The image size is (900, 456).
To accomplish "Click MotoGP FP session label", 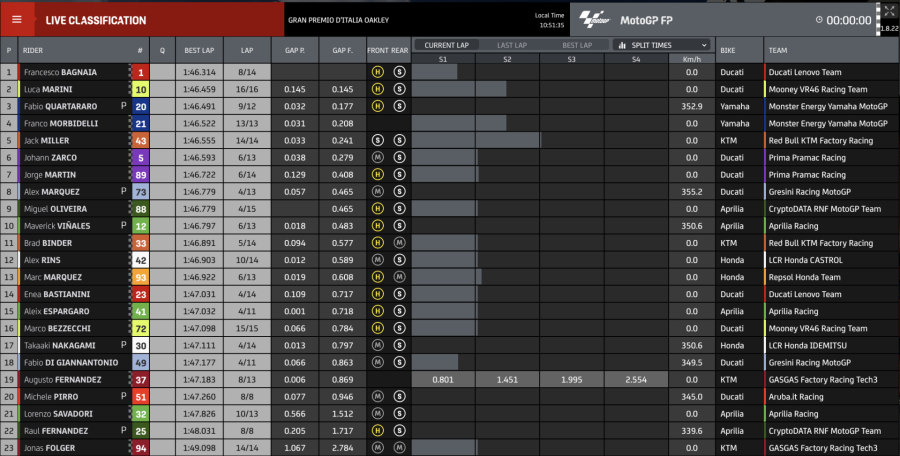I will pyautogui.click(x=646, y=21).
